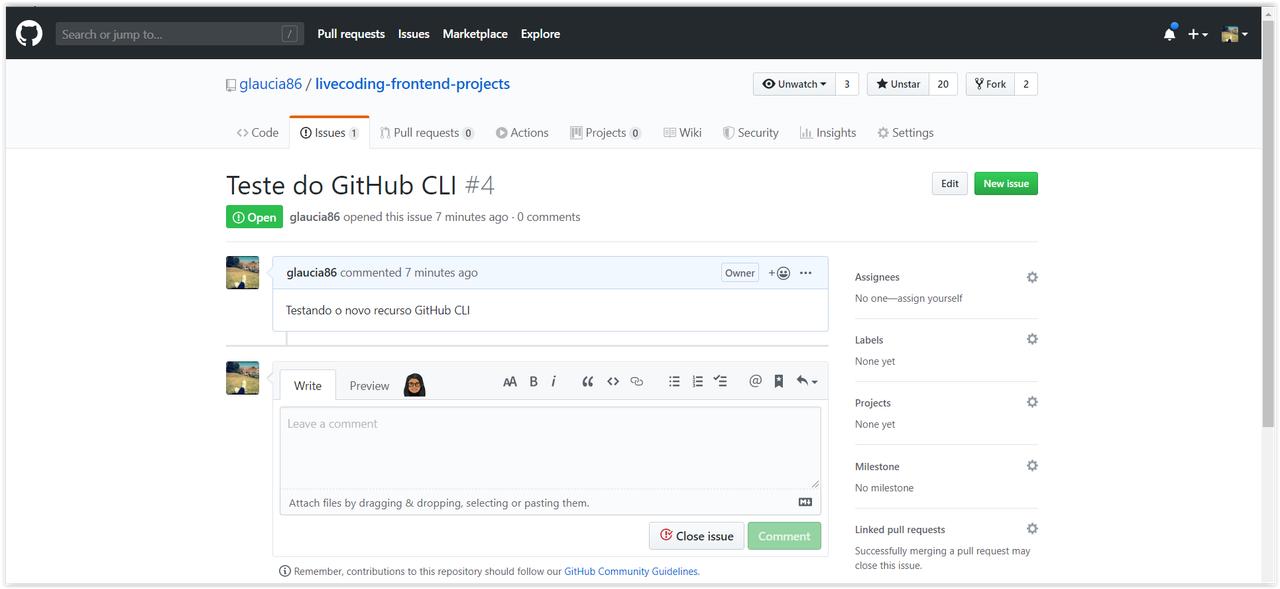Add header text with the AA icon
Viewport: 1280px width, 589px height.
click(x=510, y=382)
